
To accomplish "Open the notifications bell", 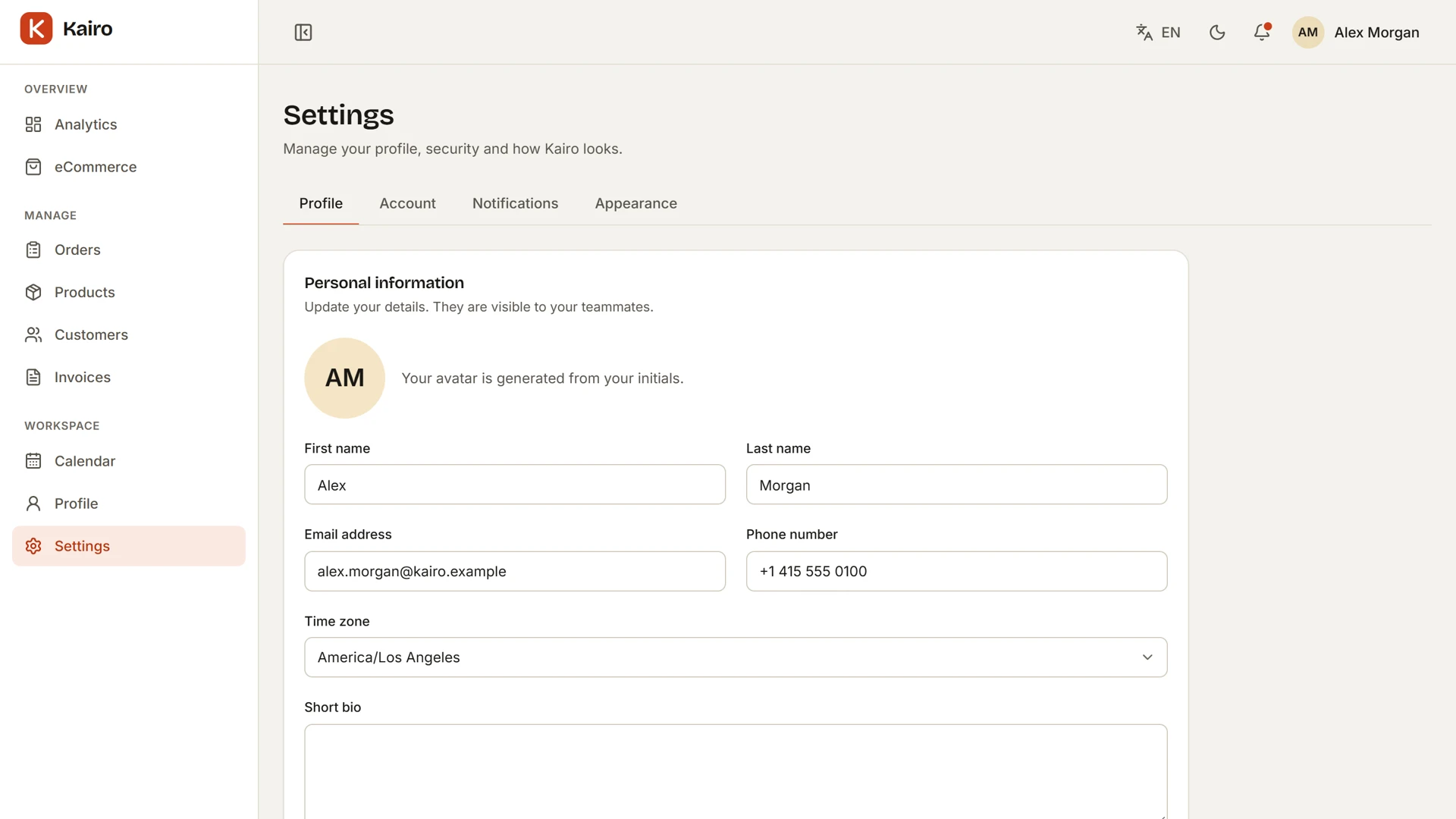I will coord(1262,33).
